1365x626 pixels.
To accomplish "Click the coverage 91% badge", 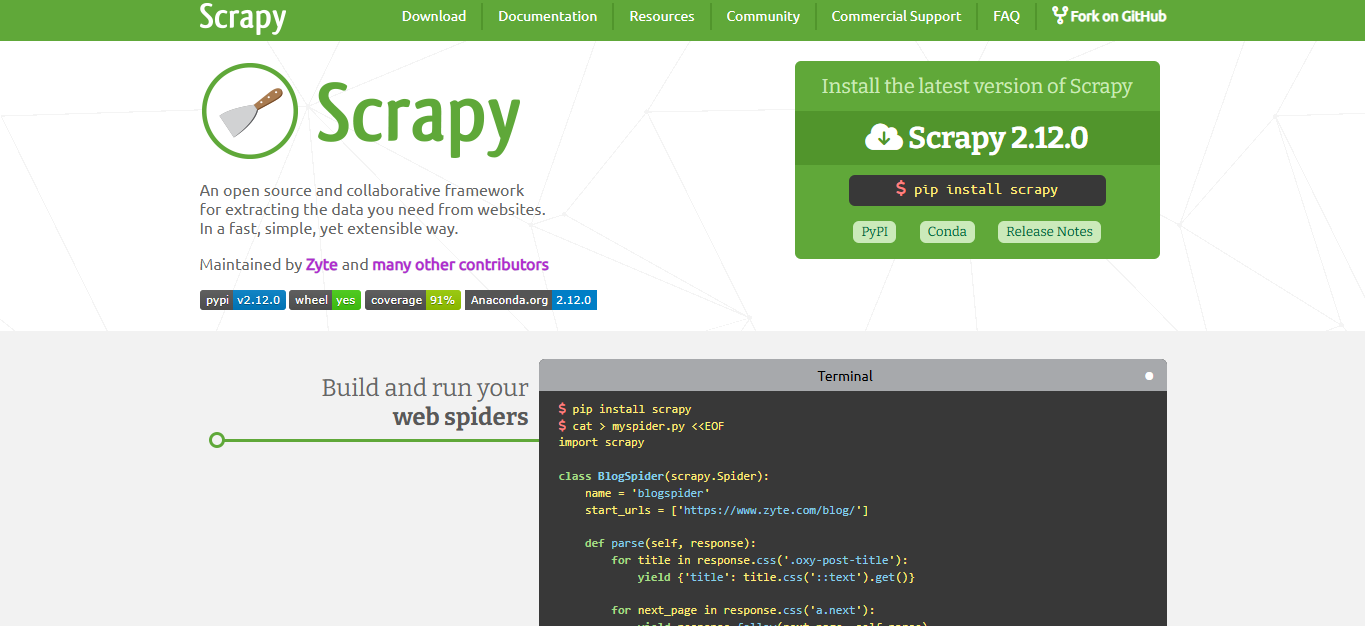I will (413, 300).
